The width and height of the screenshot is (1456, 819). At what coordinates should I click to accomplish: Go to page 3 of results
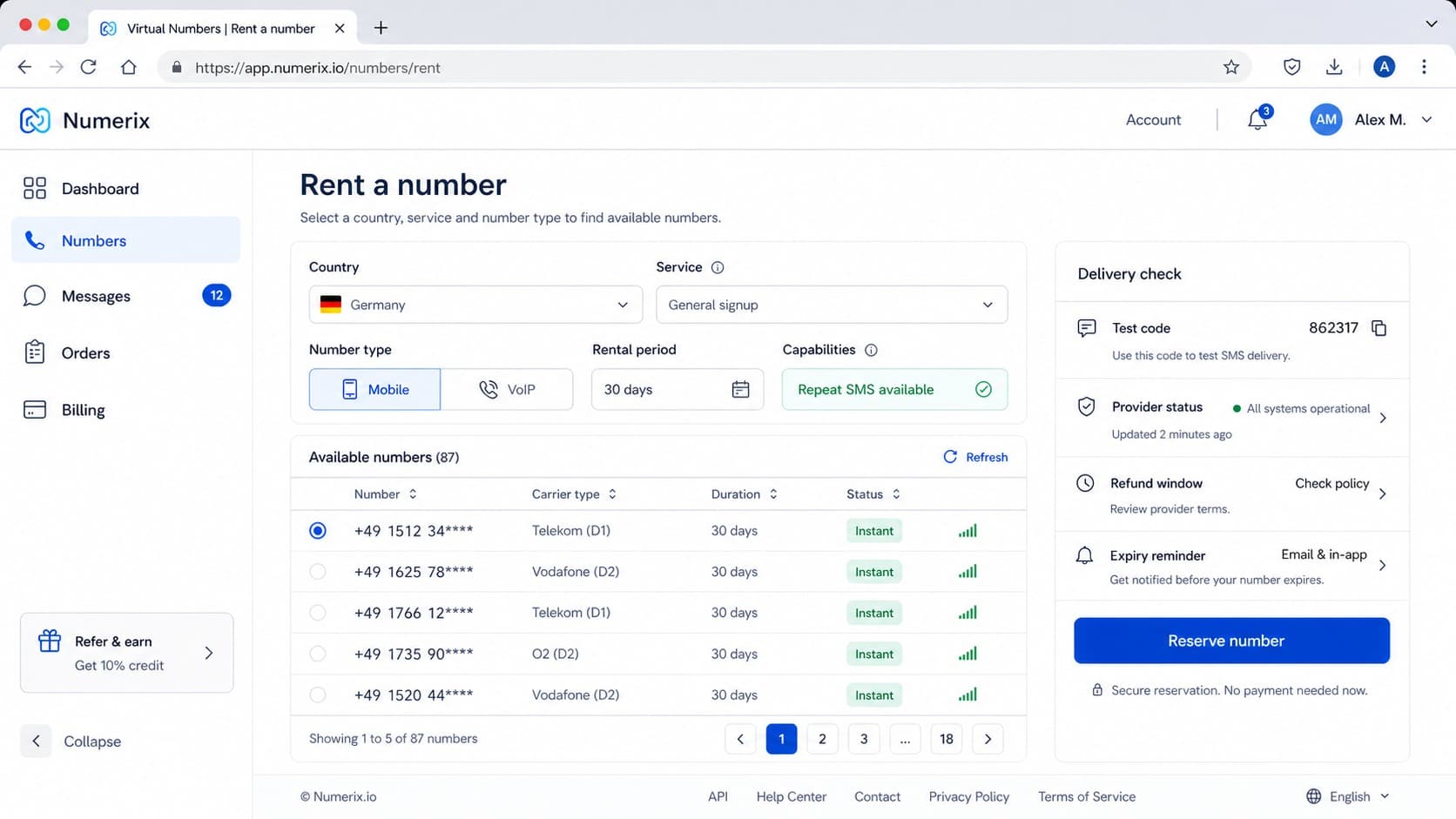[x=864, y=739]
